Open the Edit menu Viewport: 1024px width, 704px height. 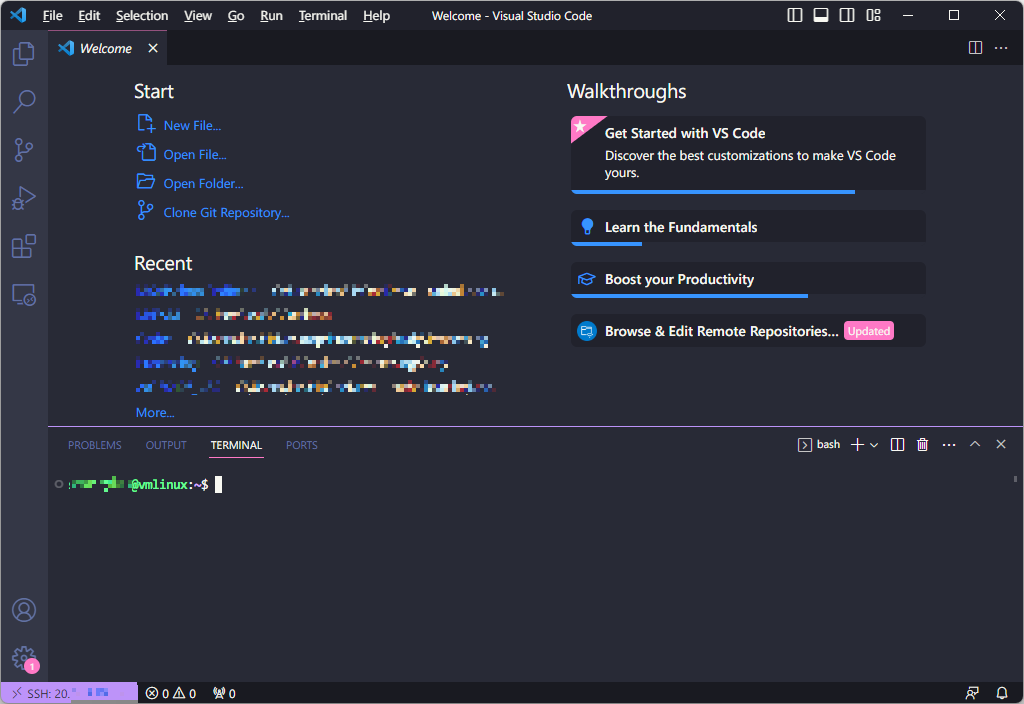(89, 16)
